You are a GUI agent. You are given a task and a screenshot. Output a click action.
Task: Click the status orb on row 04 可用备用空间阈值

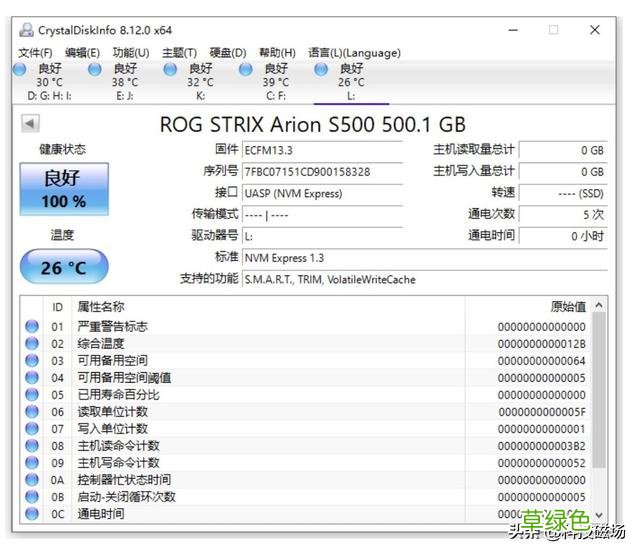point(32,378)
